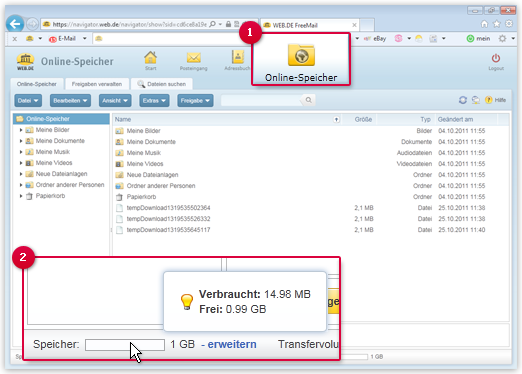Click the browser back arrow button

pyautogui.click(x=15, y=24)
